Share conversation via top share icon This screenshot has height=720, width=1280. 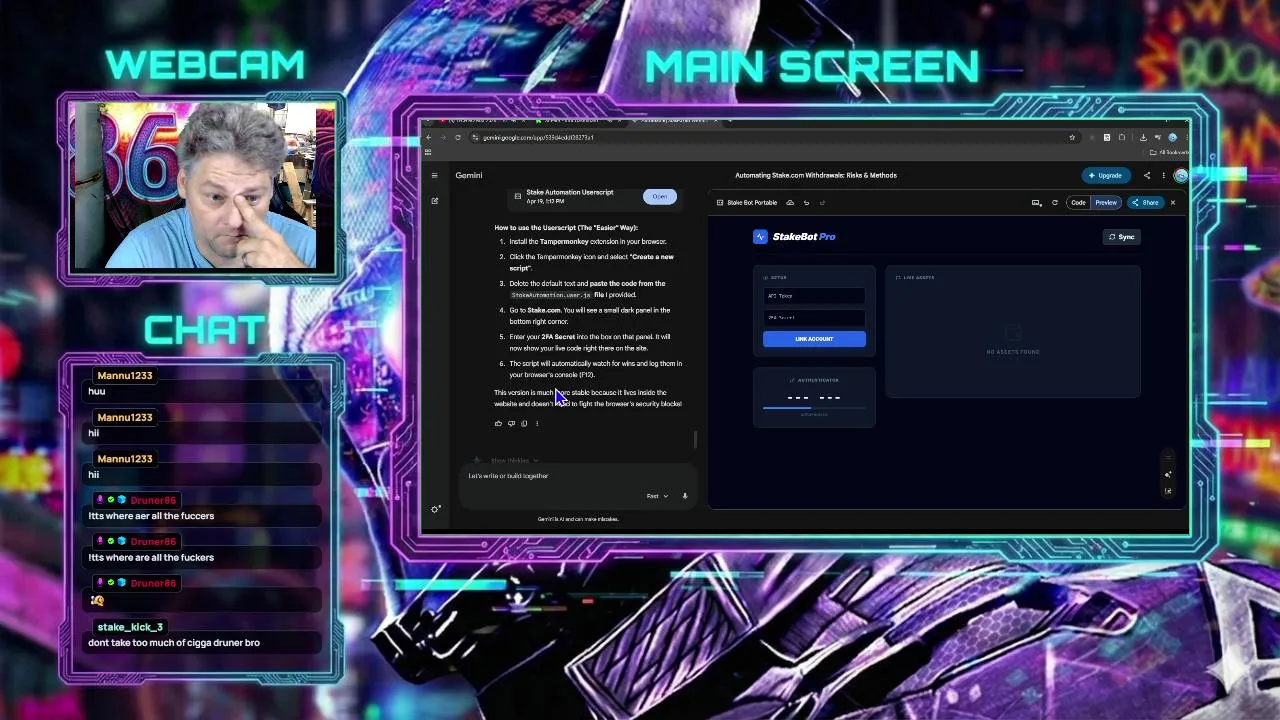click(x=1147, y=175)
